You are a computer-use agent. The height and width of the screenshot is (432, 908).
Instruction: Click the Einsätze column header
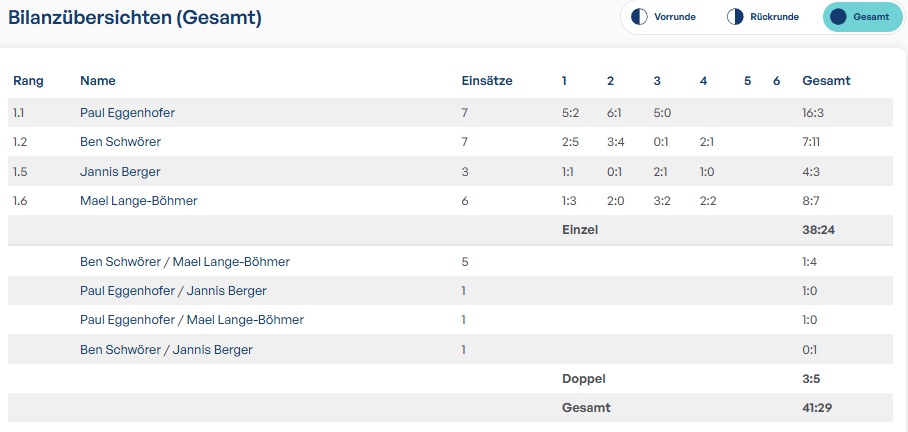point(486,81)
